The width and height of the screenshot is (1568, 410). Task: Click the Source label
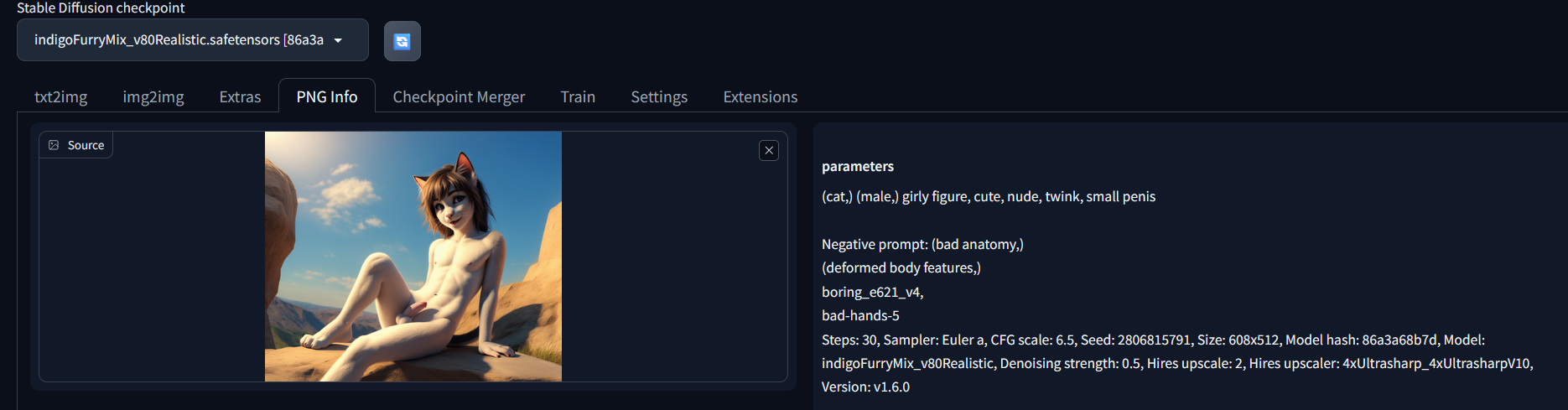click(86, 145)
